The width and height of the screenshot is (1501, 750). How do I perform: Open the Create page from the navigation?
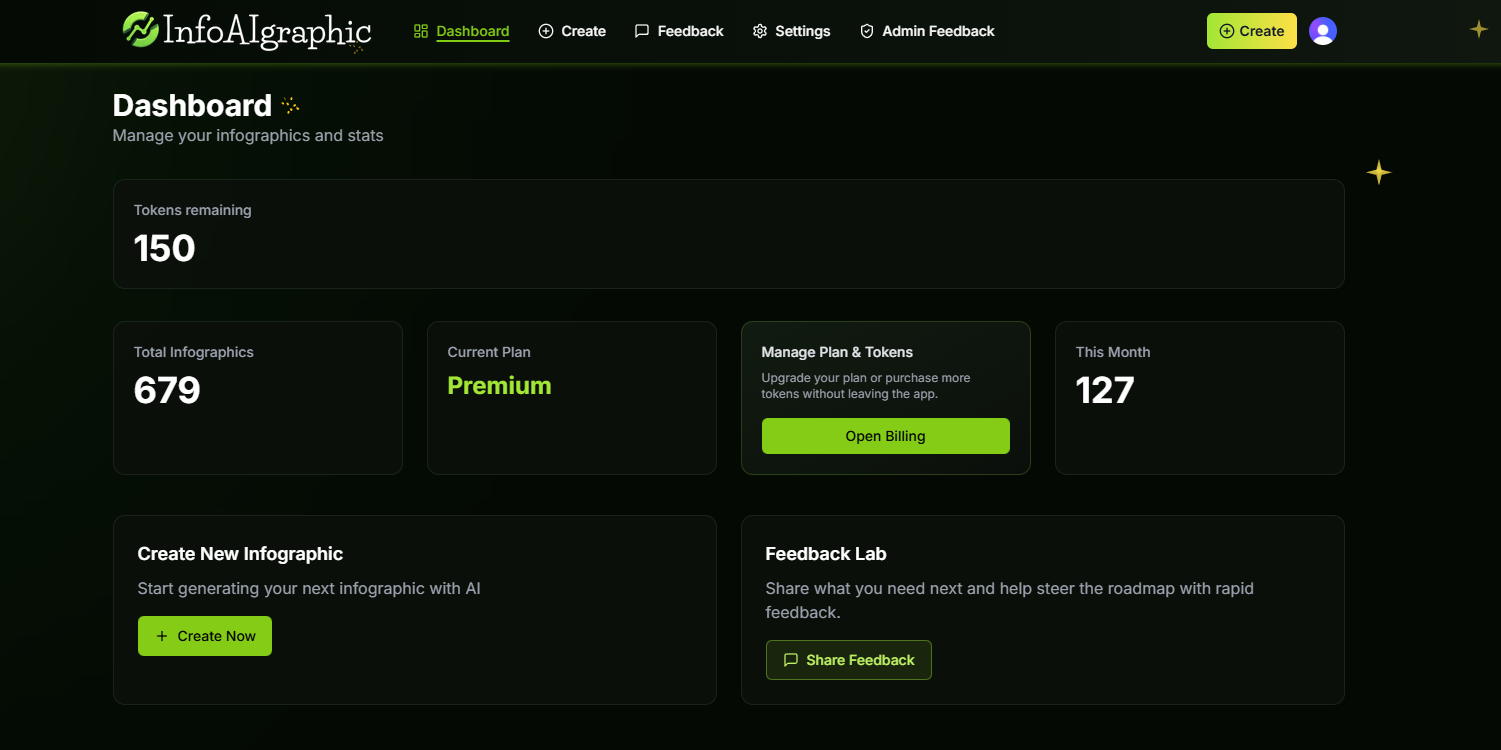pyautogui.click(x=582, y=31)
